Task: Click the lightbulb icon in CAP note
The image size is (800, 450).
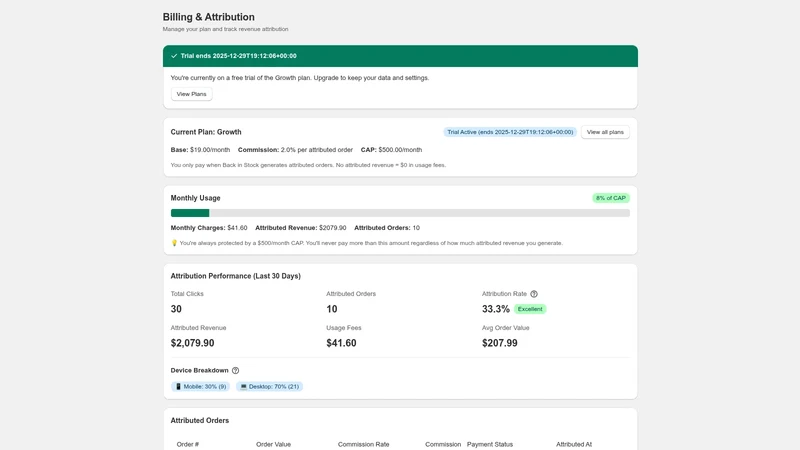Action: pos(174,243)
